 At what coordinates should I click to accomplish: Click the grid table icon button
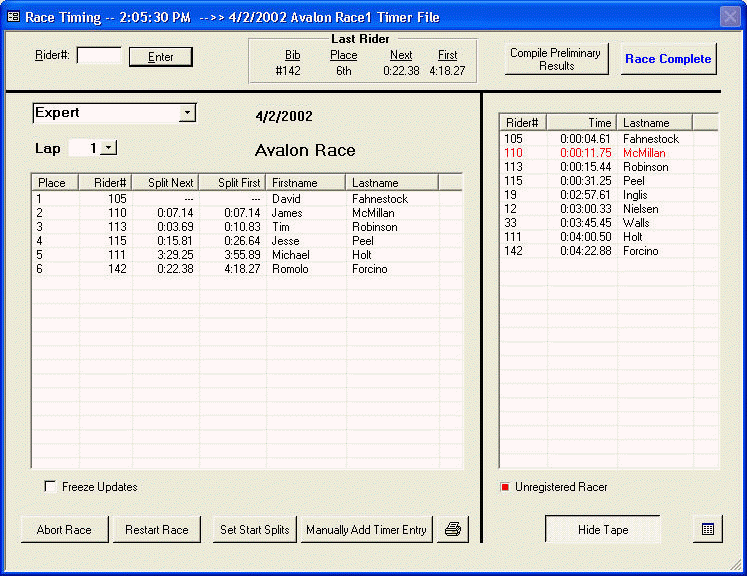tap(707, 529)
